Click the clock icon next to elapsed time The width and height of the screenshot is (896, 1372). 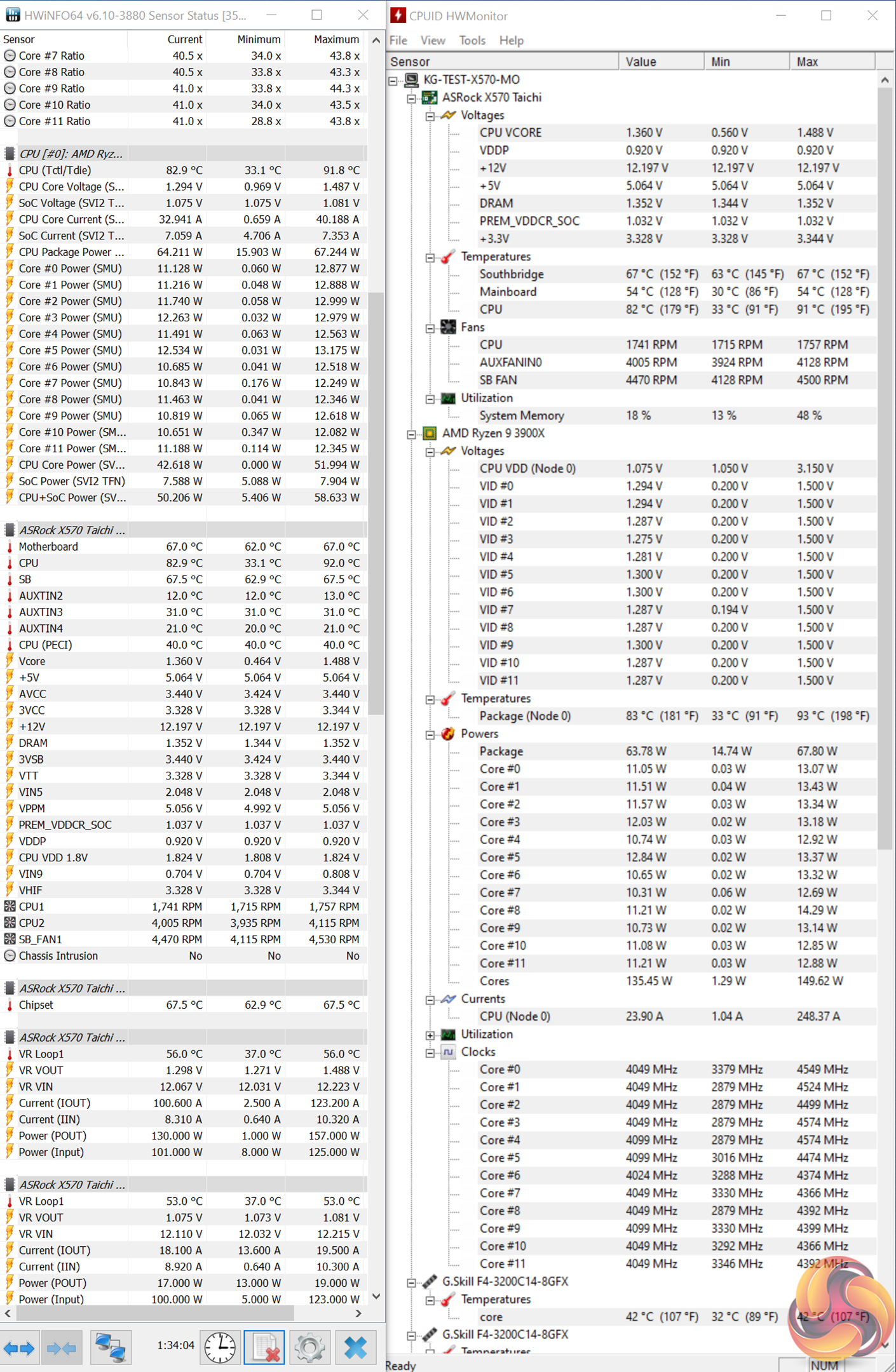pos(220,1347)
